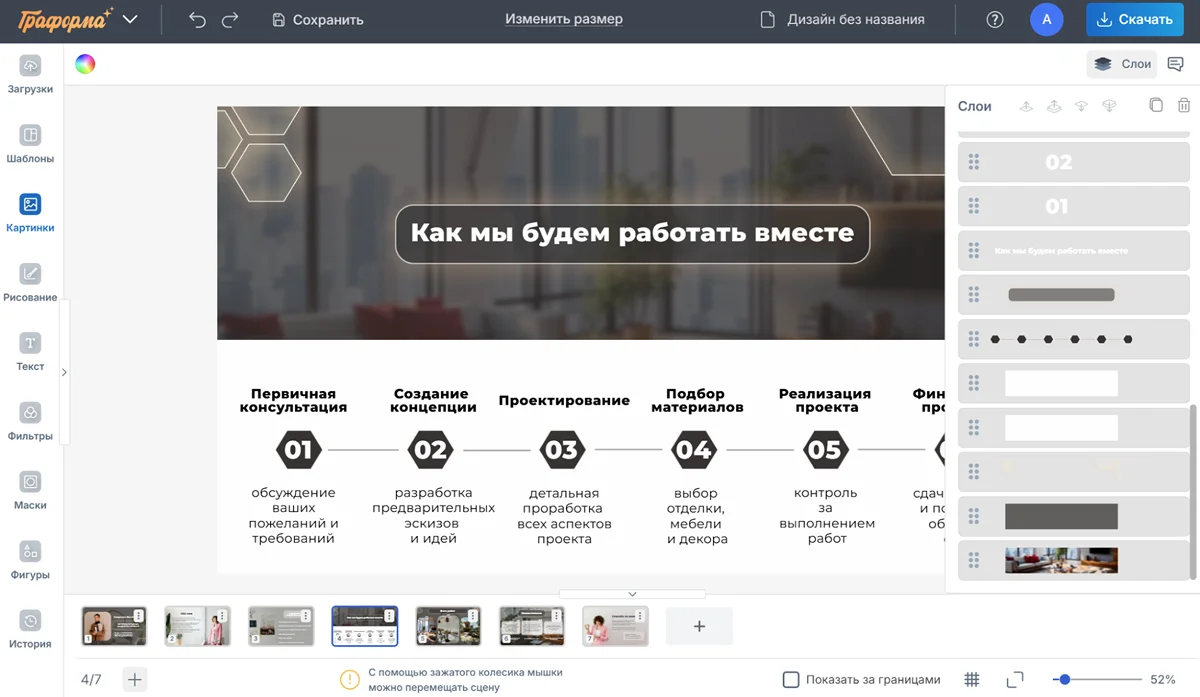This screenshot has width=1200, height=697.
Task: Click the zoom slider handle
Action: point(1065,680)
